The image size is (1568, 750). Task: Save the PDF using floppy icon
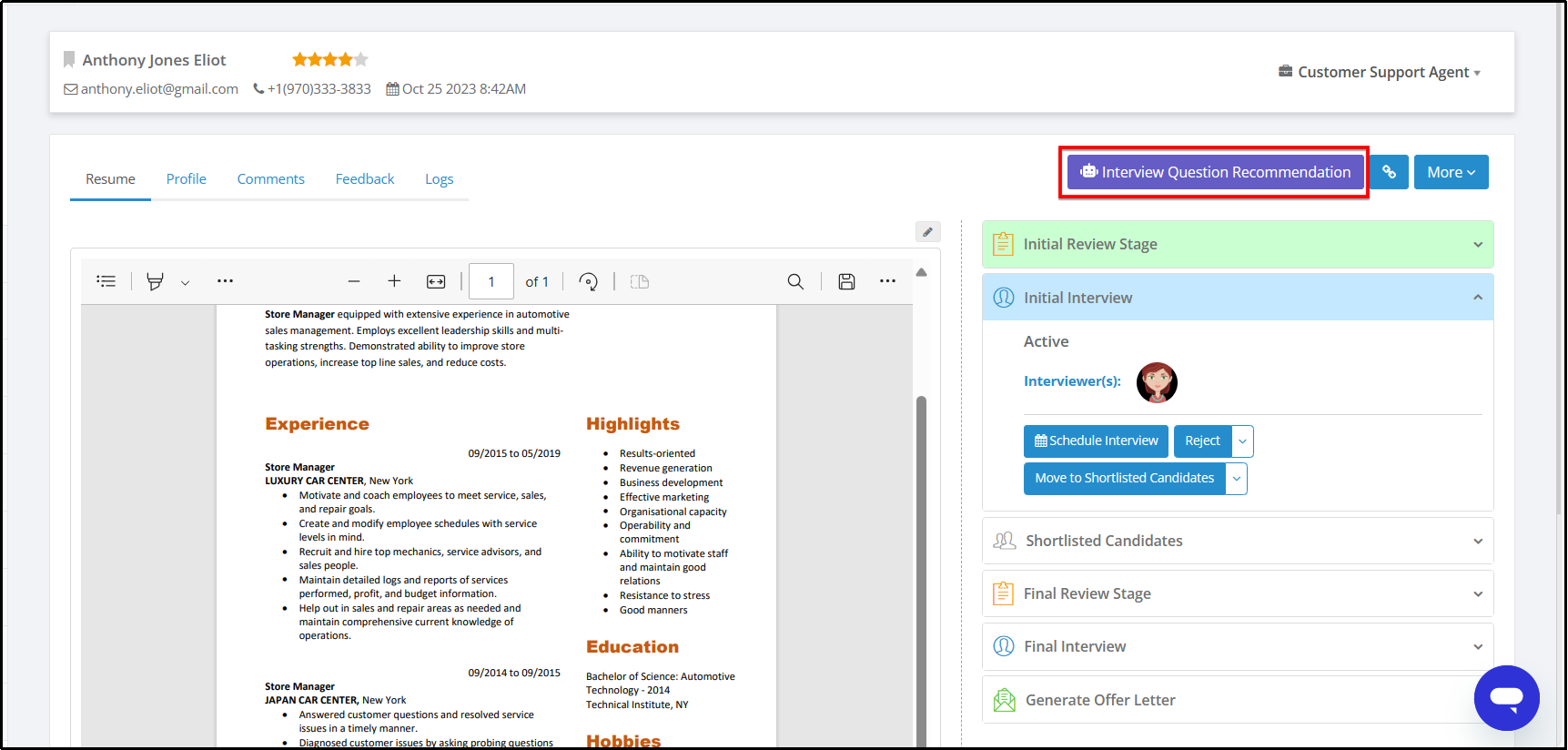(846, 281)
